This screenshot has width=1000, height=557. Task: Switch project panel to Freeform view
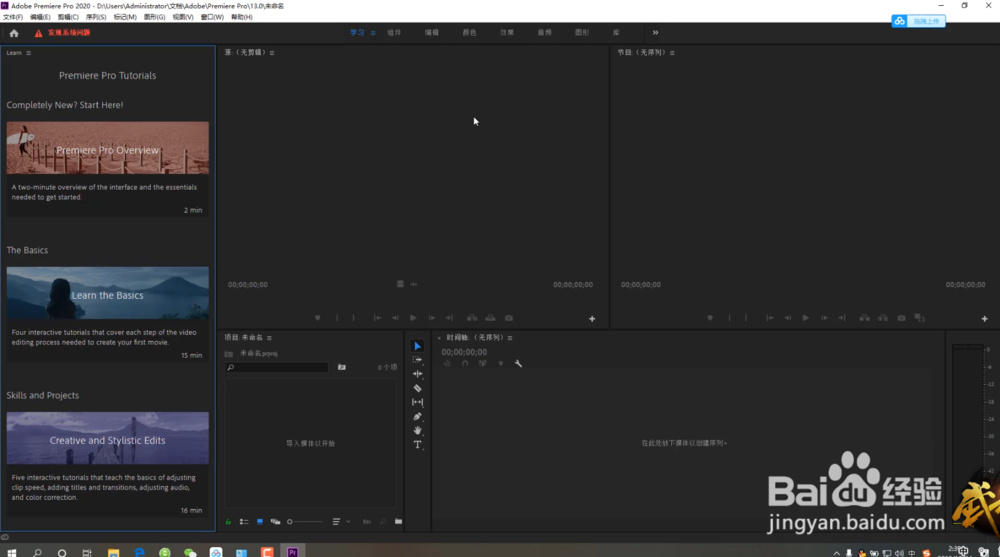point(276,522)
